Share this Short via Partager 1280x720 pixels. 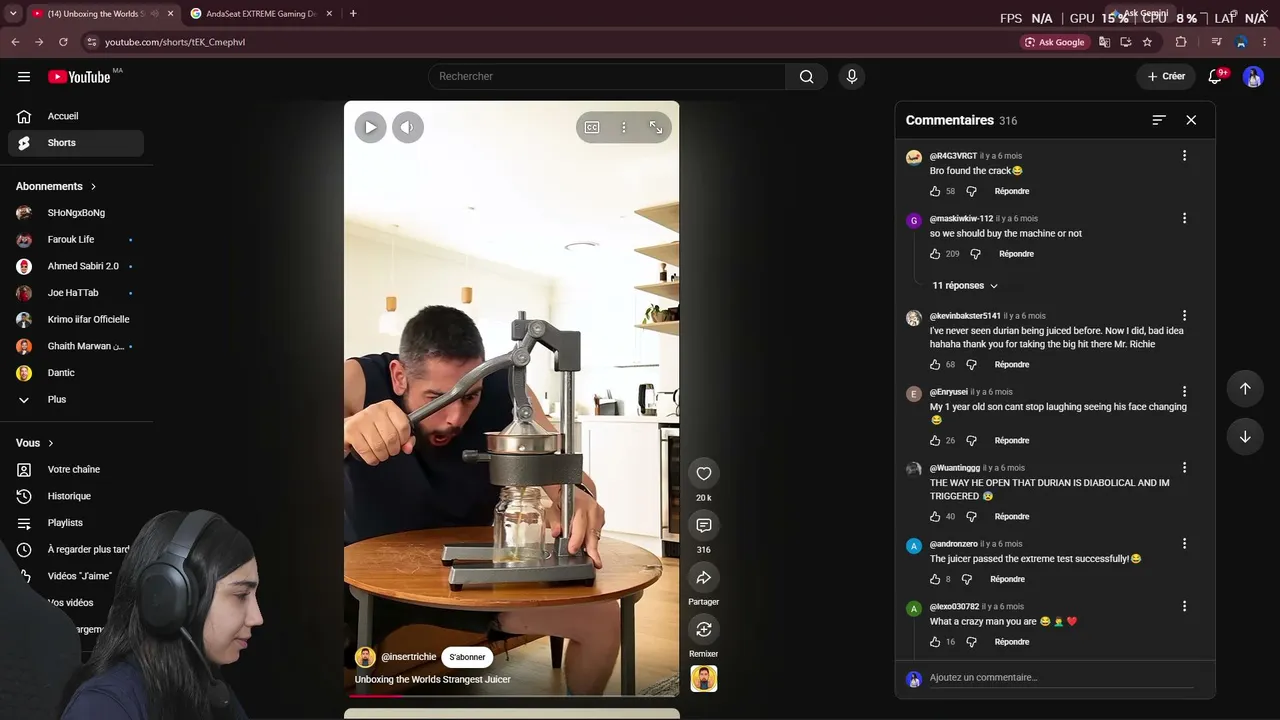[704, 578]
